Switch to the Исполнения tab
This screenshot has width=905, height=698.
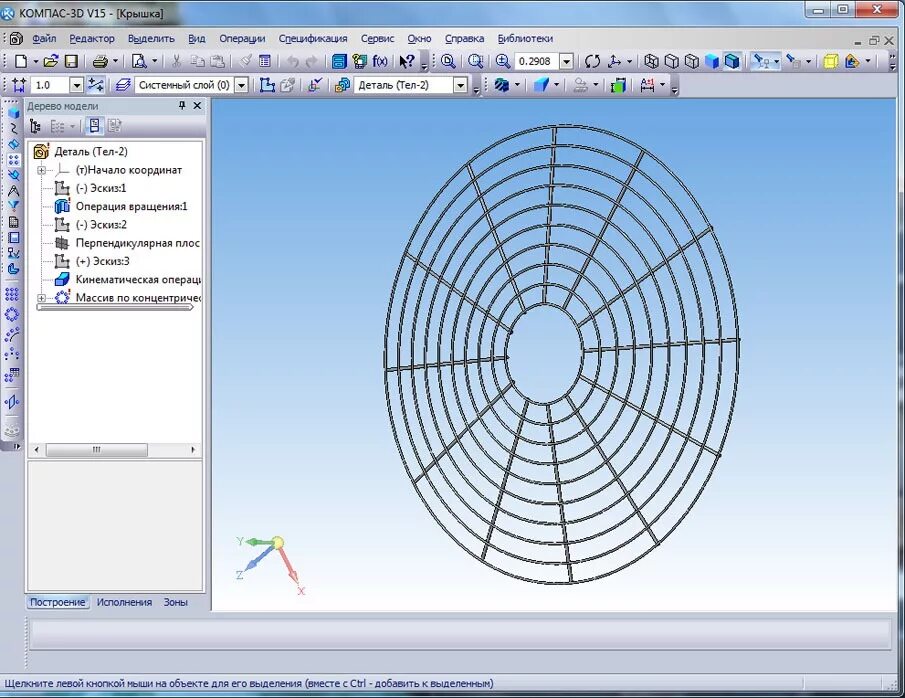click(124, 602)
